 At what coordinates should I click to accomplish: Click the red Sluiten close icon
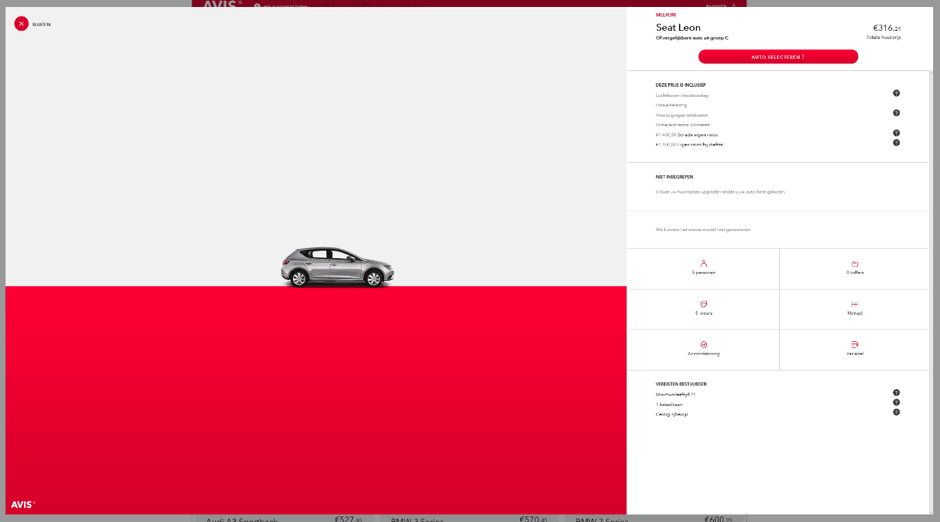click(21, 24)
